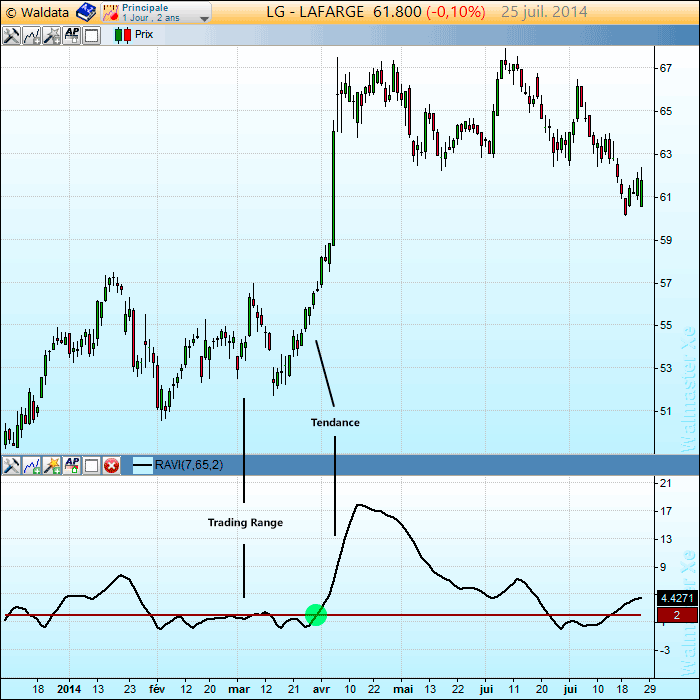
Task: Click the -3 RAVI axis label
Action: tap(664, 650)
